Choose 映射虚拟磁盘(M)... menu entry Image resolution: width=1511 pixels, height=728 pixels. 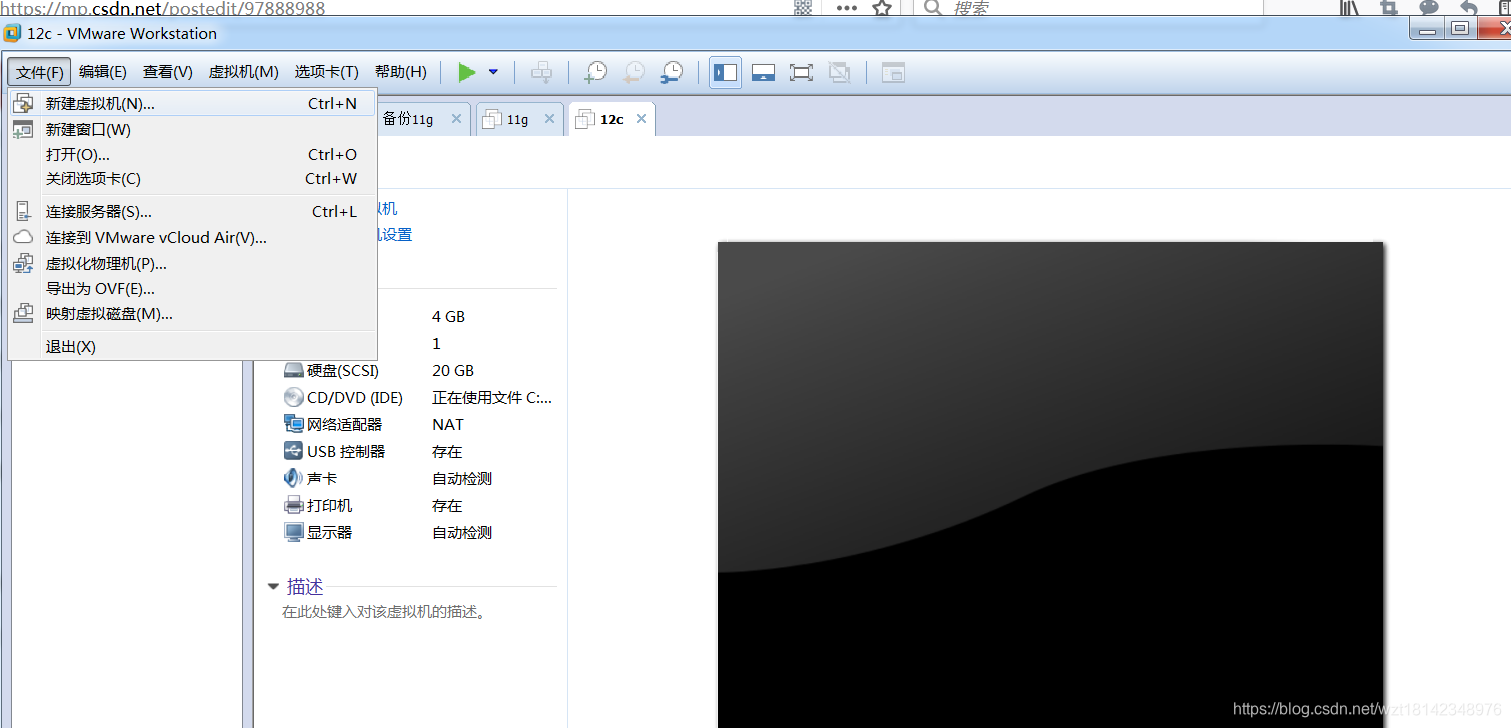pos(192,313)
